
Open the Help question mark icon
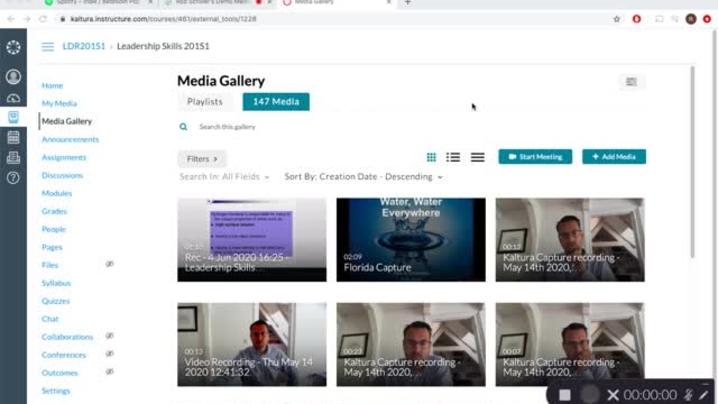click(x=13, y=177)
